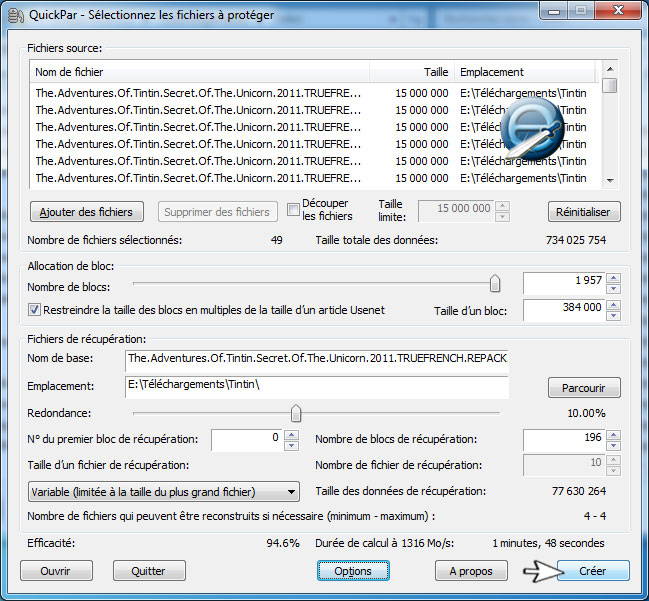This screenshot has height=601, width=649.
Task: Click the file list scrollbar thumb
Action: (610, 86)
